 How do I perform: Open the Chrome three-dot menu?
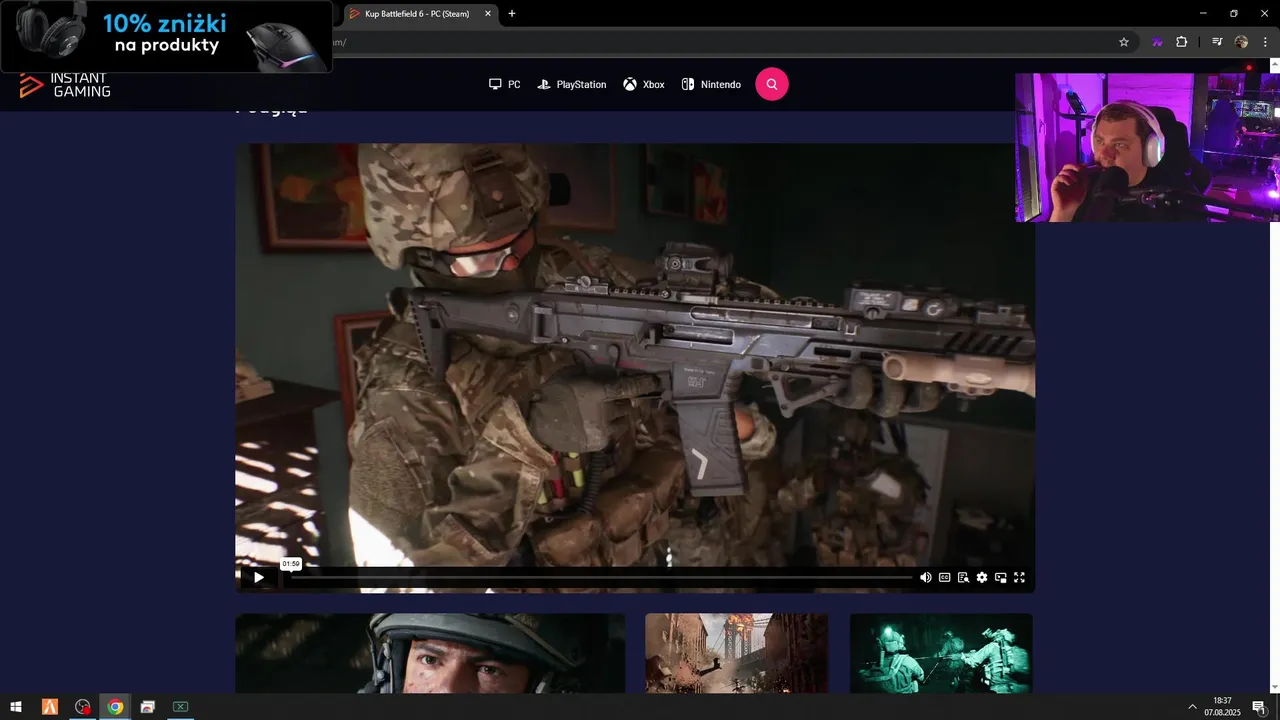(x=1265, y=42)
